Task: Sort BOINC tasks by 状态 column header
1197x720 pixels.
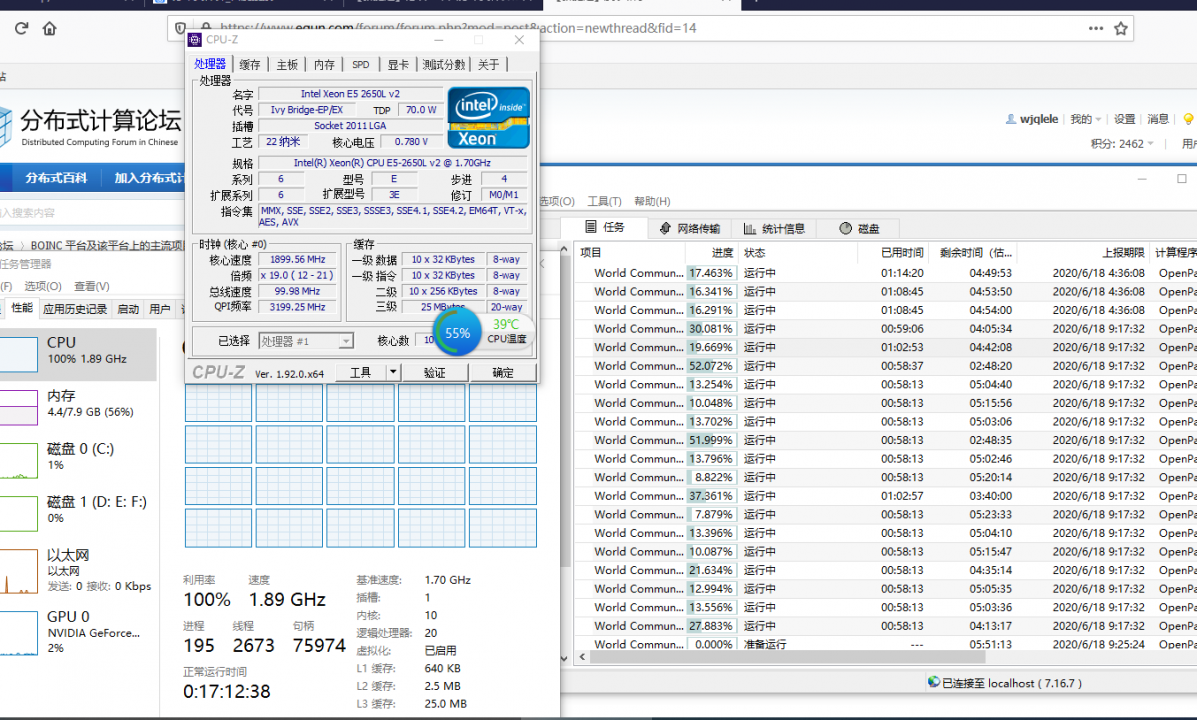Action: pyautogui.click(x=799, y=253)
